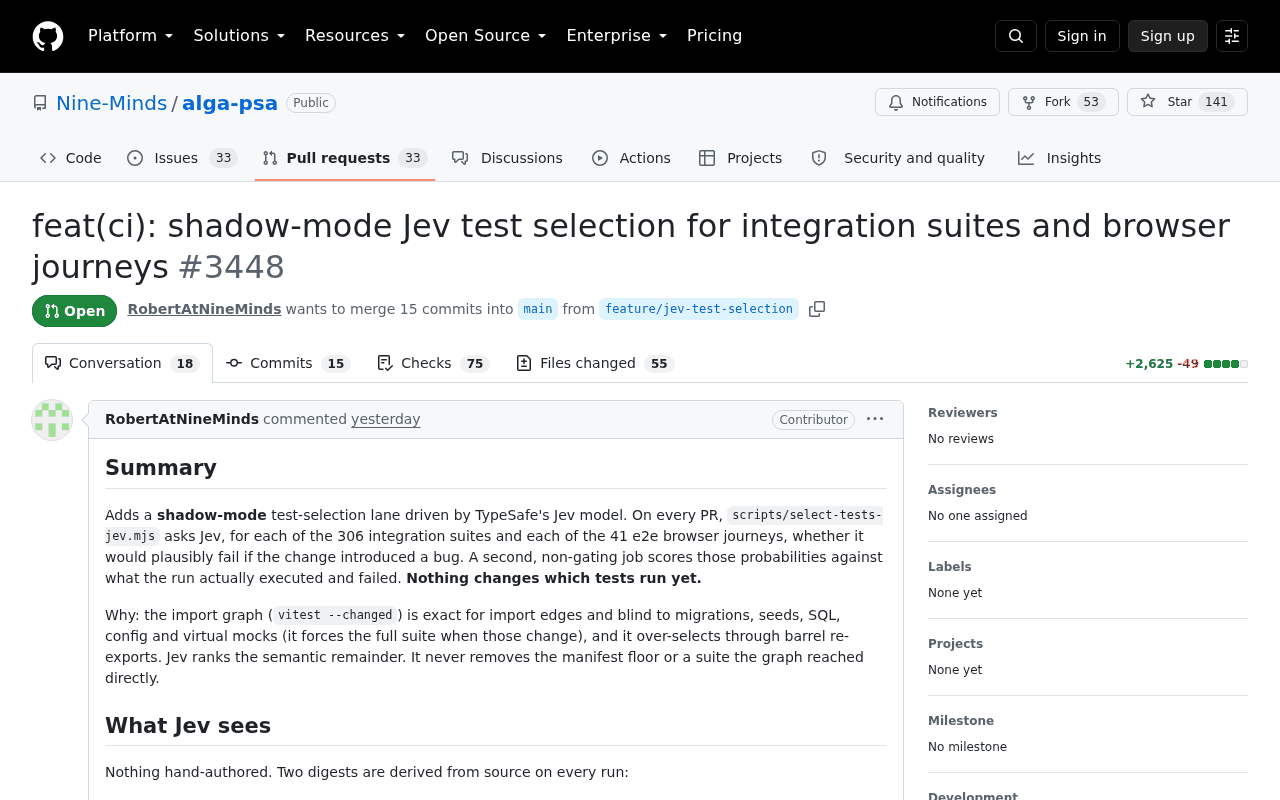This screenshot has height=800, width=1280.
Task: Switch to the Actions tab
Action: pos(631,158)
